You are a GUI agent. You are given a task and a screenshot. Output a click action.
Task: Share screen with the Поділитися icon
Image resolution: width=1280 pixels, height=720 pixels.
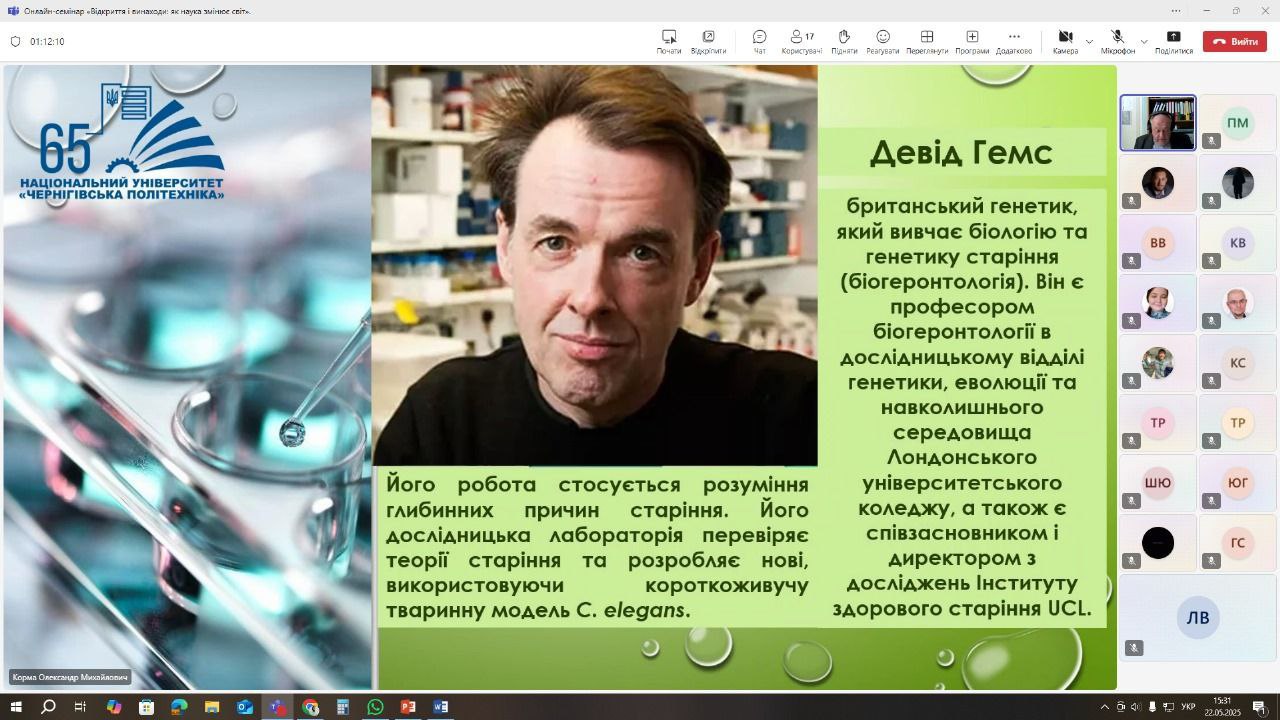pyautogui.click(x=1174, y=41)
